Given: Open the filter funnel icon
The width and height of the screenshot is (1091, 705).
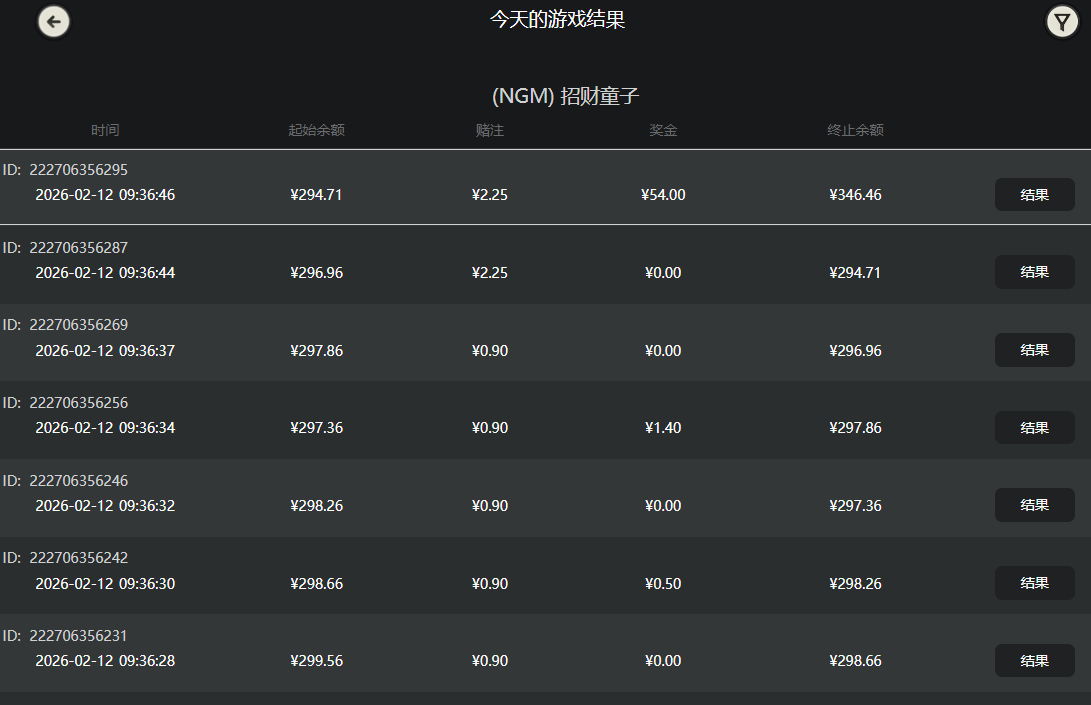Looking at the screenshot, I should pos(1061,21).
